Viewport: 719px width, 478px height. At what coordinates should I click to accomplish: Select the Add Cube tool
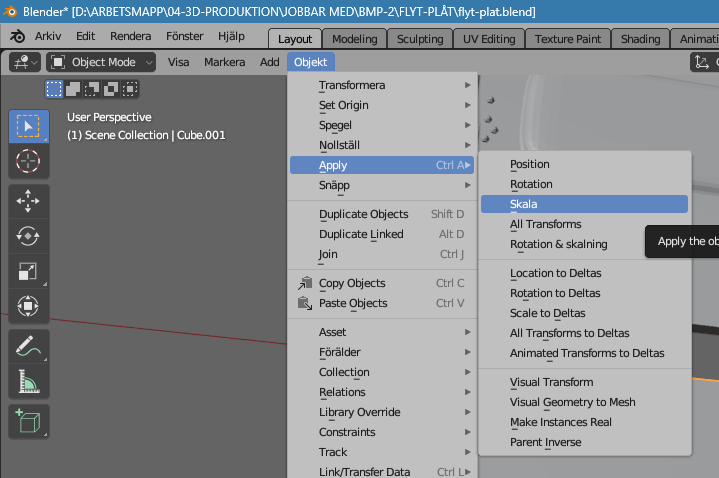coord(28,421)
